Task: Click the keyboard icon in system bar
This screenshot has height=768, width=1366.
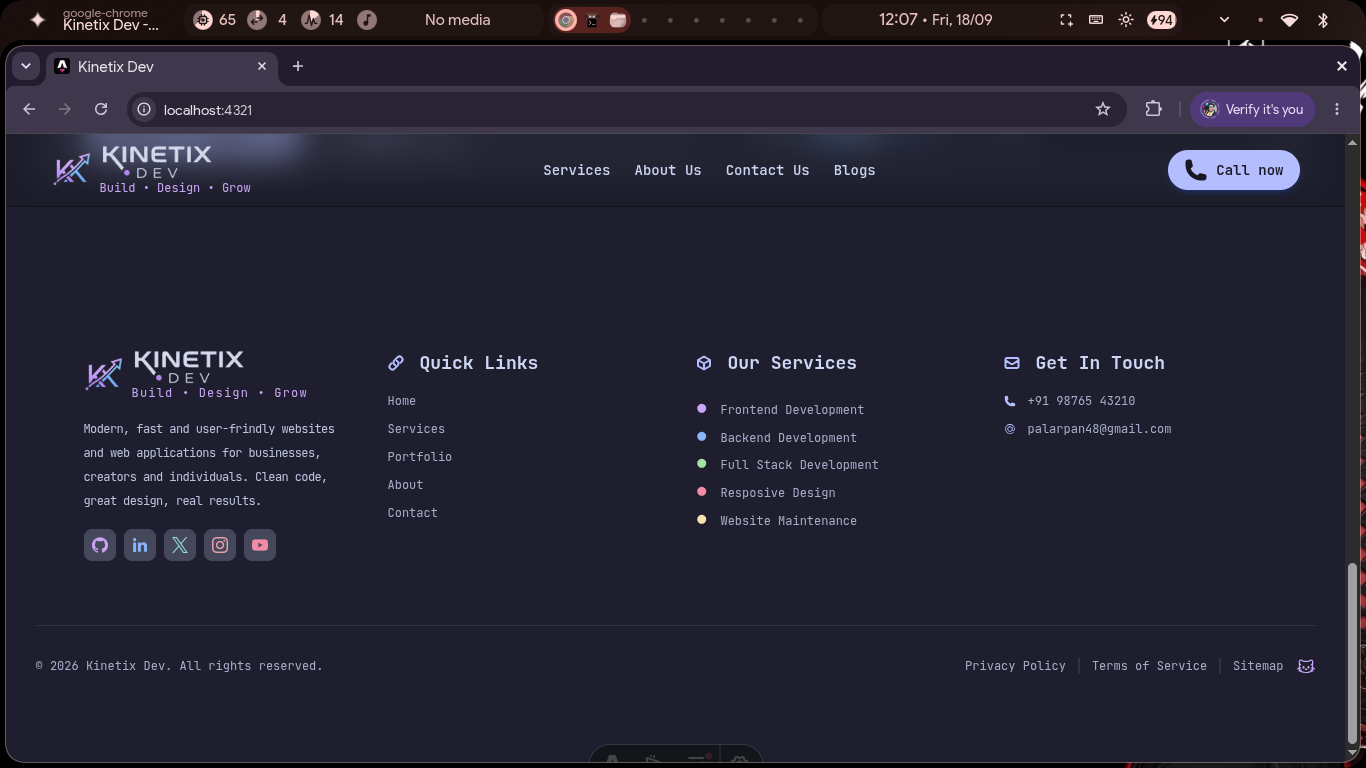Action: point(1096,20)
